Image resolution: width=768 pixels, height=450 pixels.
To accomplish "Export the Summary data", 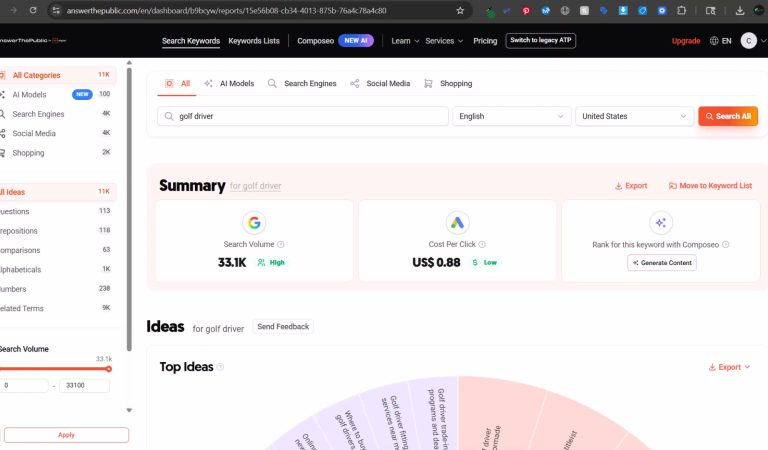I will [631, 186].
